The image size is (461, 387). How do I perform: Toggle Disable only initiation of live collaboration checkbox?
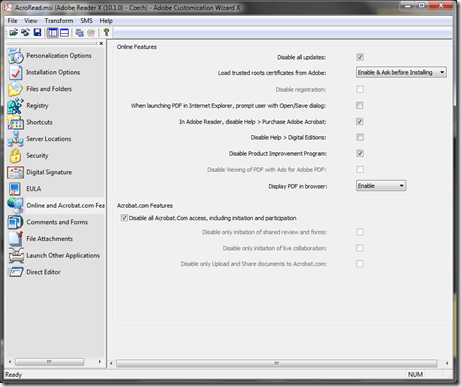click(360, 248)
